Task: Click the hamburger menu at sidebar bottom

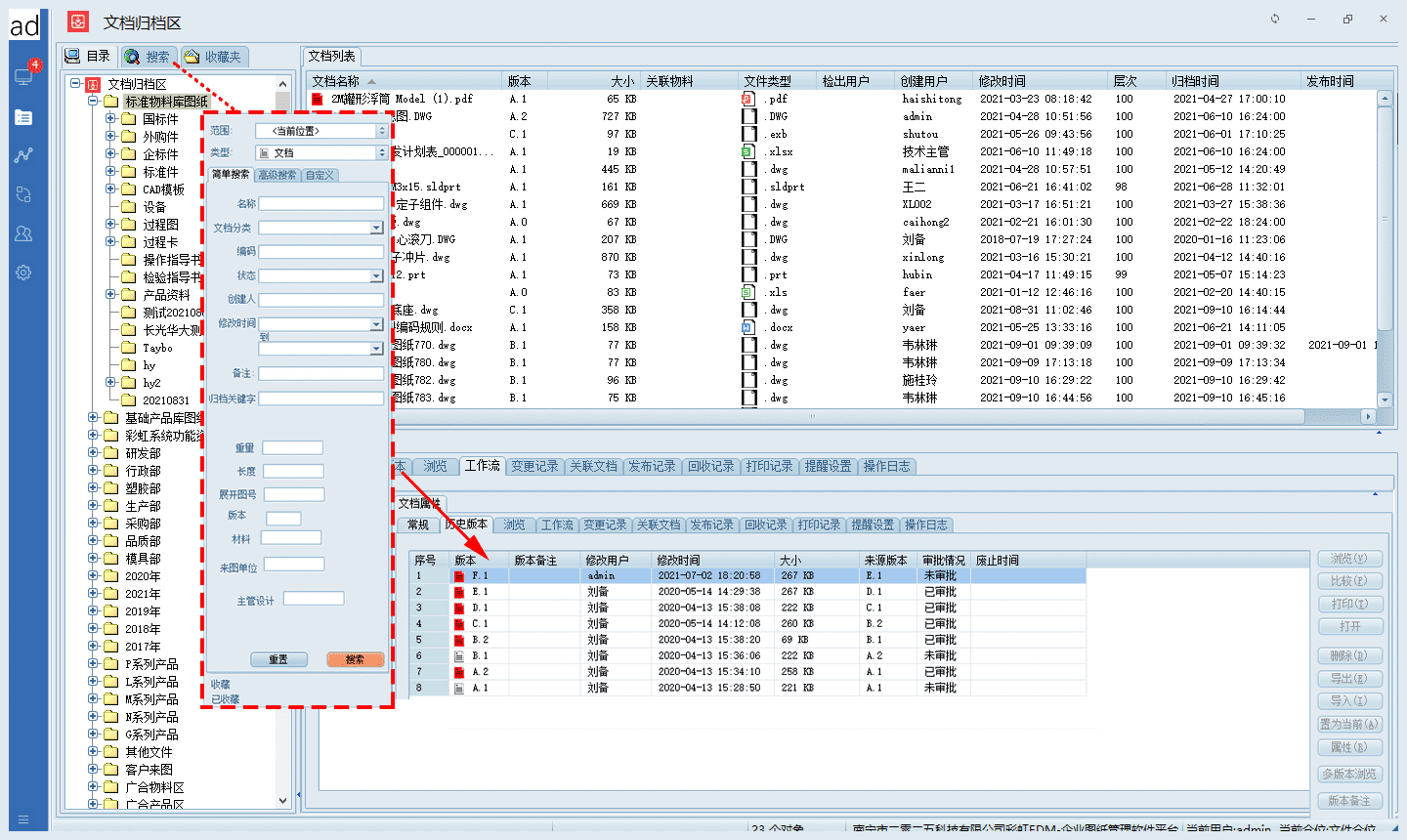Action: [23, 819]
